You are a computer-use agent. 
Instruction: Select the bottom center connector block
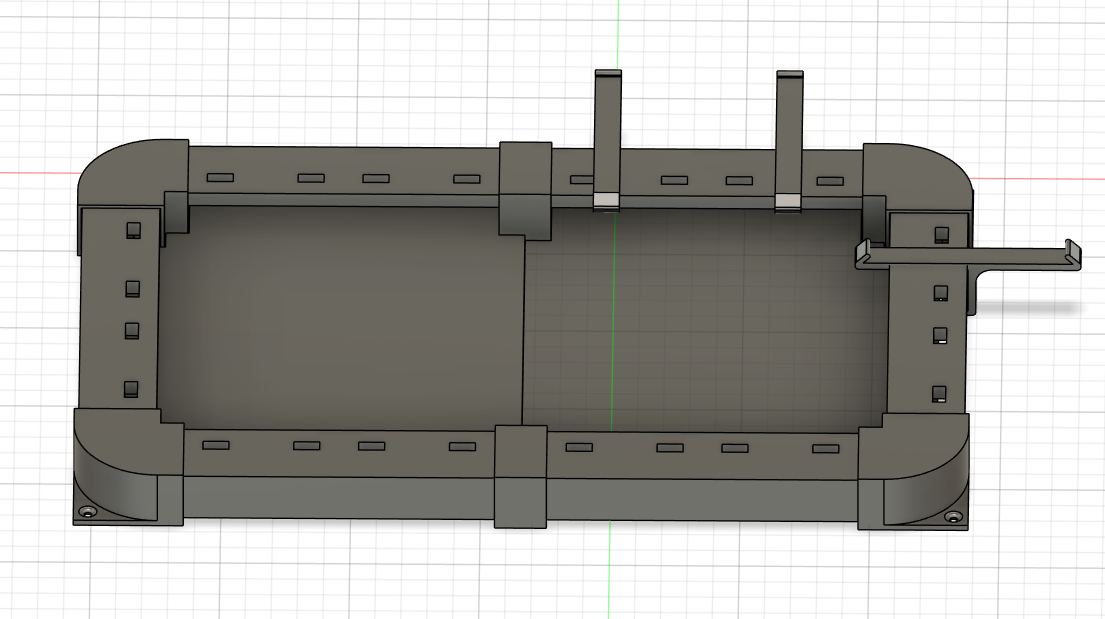521,477
